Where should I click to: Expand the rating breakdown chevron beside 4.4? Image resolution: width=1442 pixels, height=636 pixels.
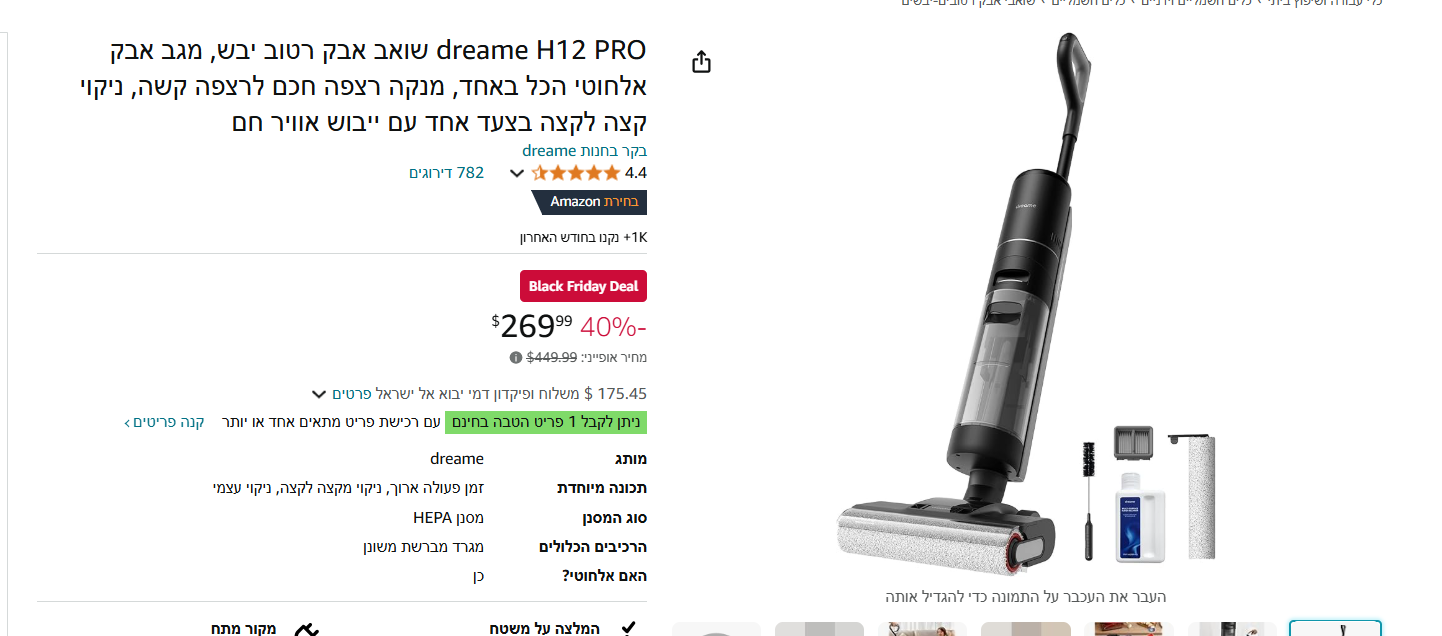[x=517, y=173]
